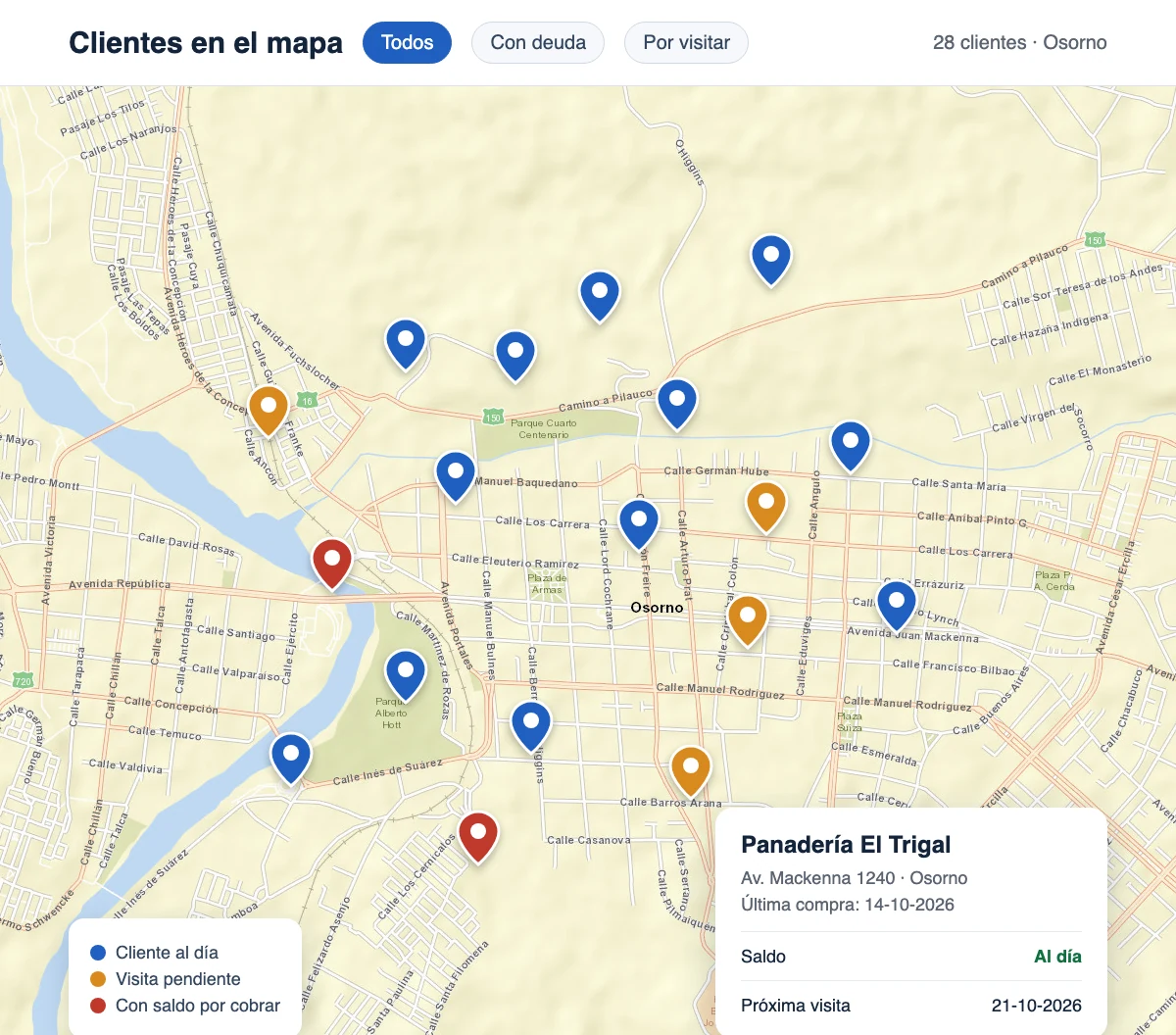Click the '28 clientes · Osorno' counter
Image resolution: width=1176 pixels, height=1035 pixels.
pos(1020,42)
